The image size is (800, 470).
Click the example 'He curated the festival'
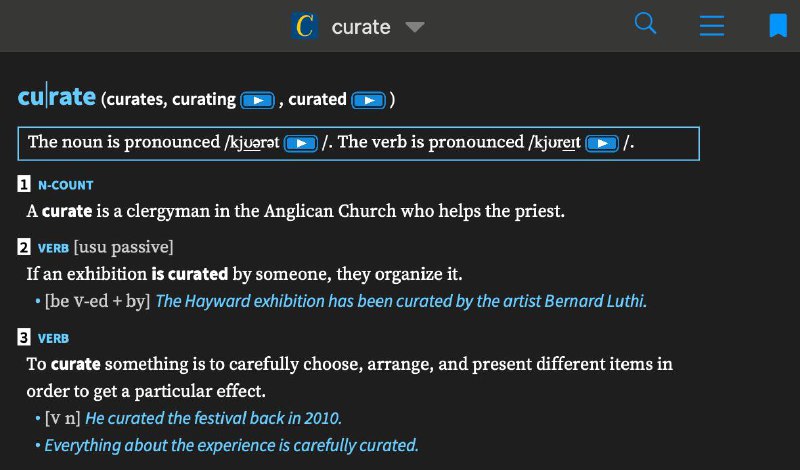click(x=213, y=418)
